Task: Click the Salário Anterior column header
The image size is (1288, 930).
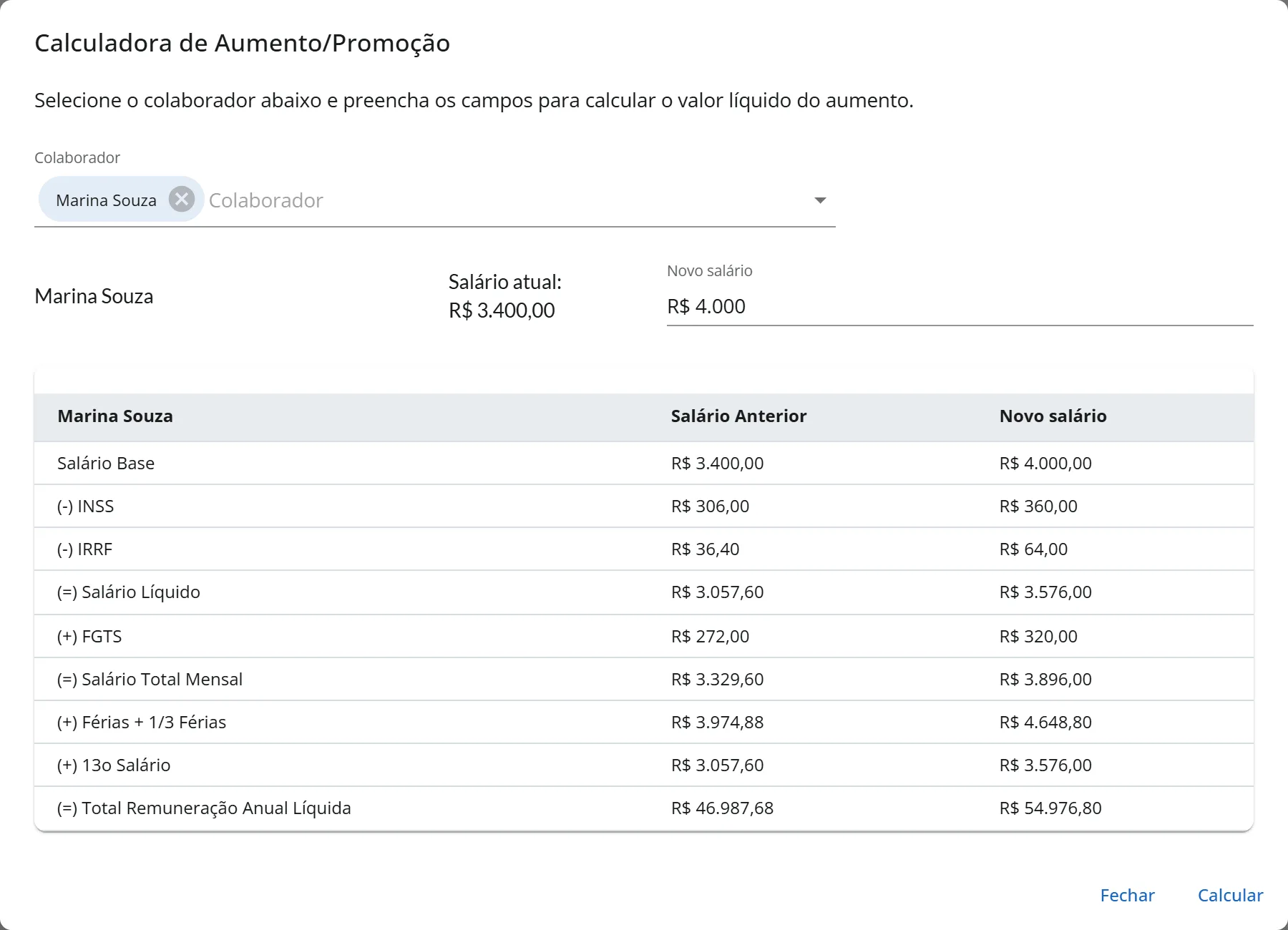Action: coord(738,416)
